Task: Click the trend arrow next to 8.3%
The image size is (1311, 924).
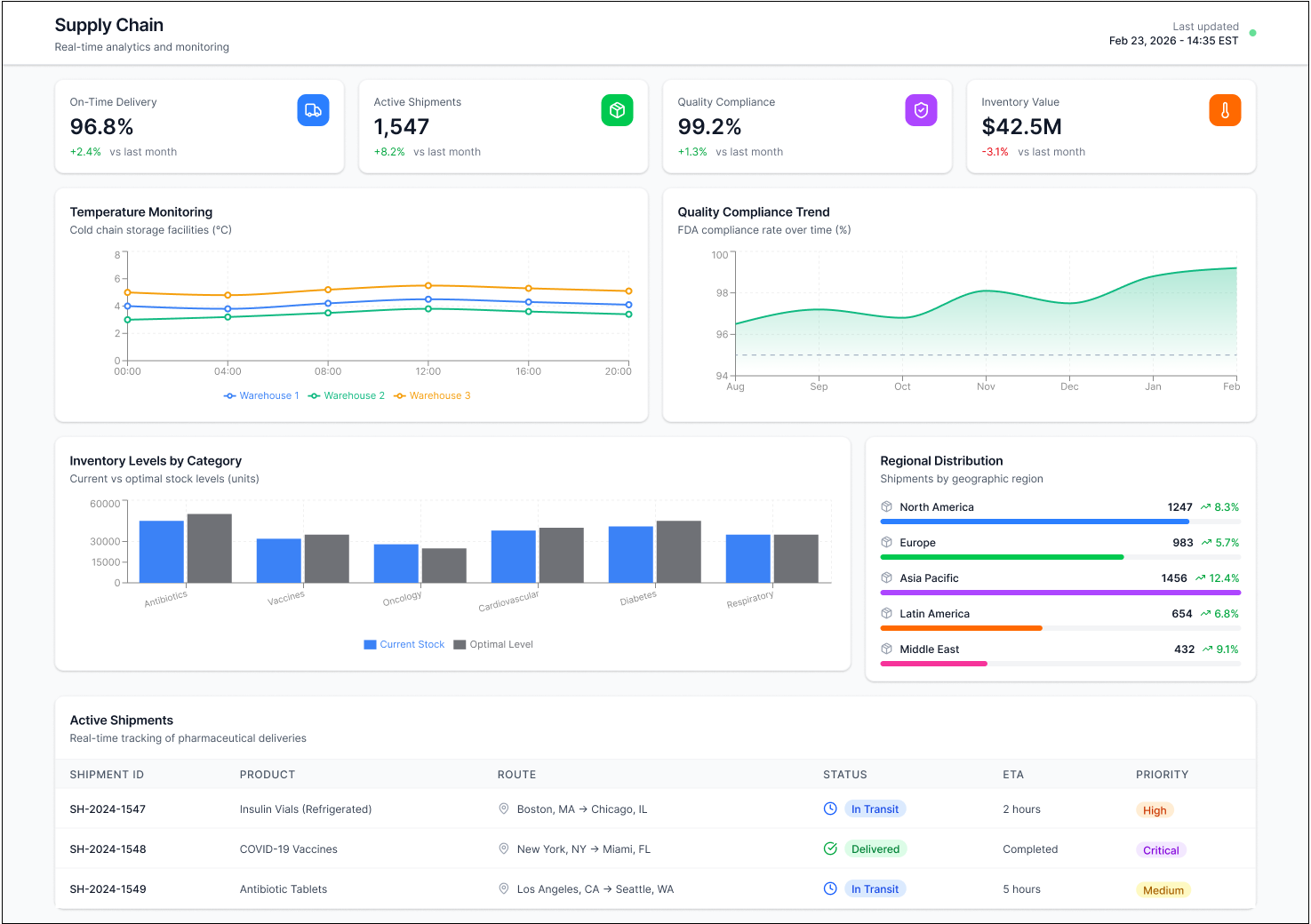Action: coord(1205,506)
